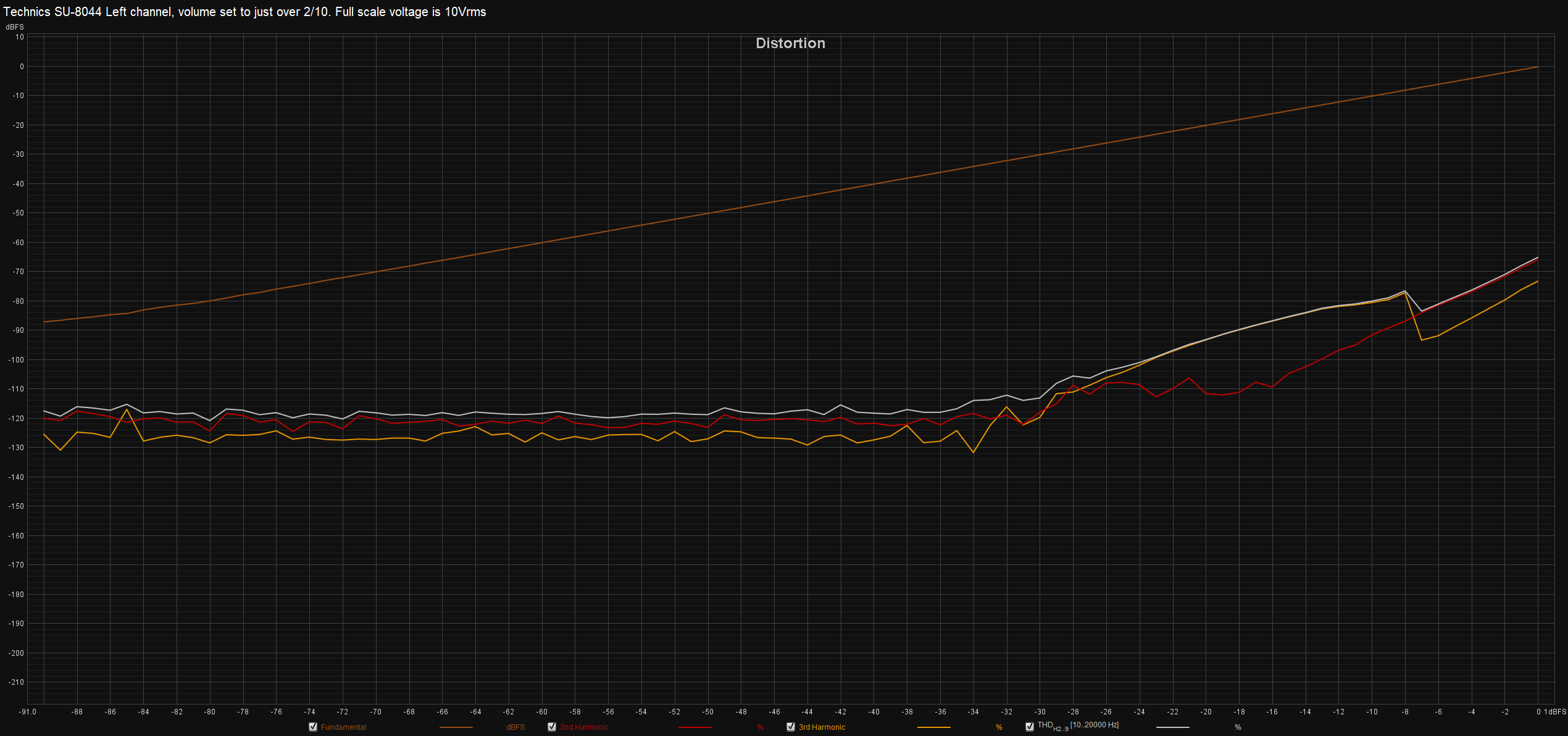The image size is (1568, 736).
Task: Click the white % unit for THD
Action: 1238,727
